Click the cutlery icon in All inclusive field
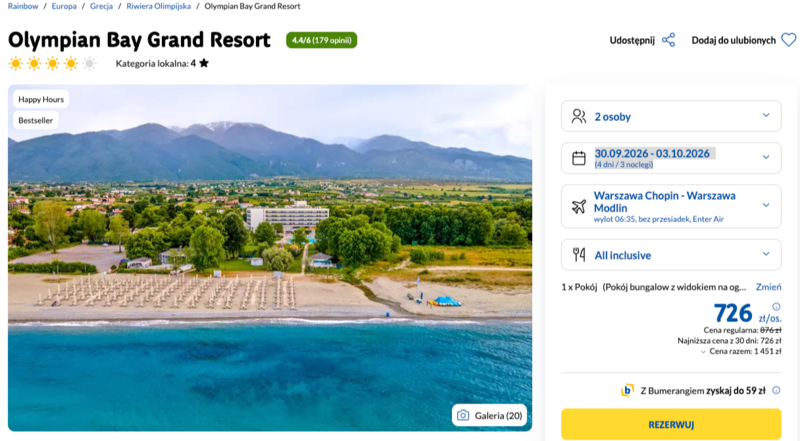 click(579, 254)
